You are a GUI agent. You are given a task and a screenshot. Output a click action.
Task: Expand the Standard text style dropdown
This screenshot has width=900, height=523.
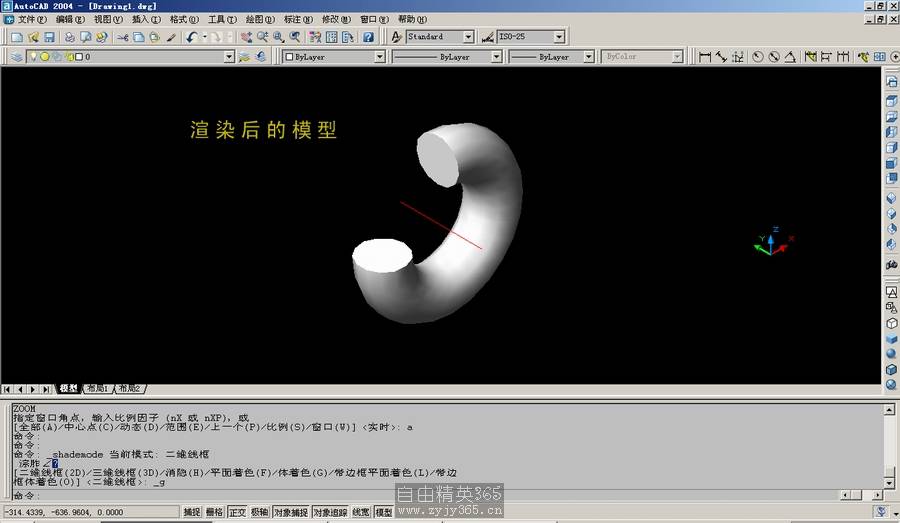pos(468,37)
